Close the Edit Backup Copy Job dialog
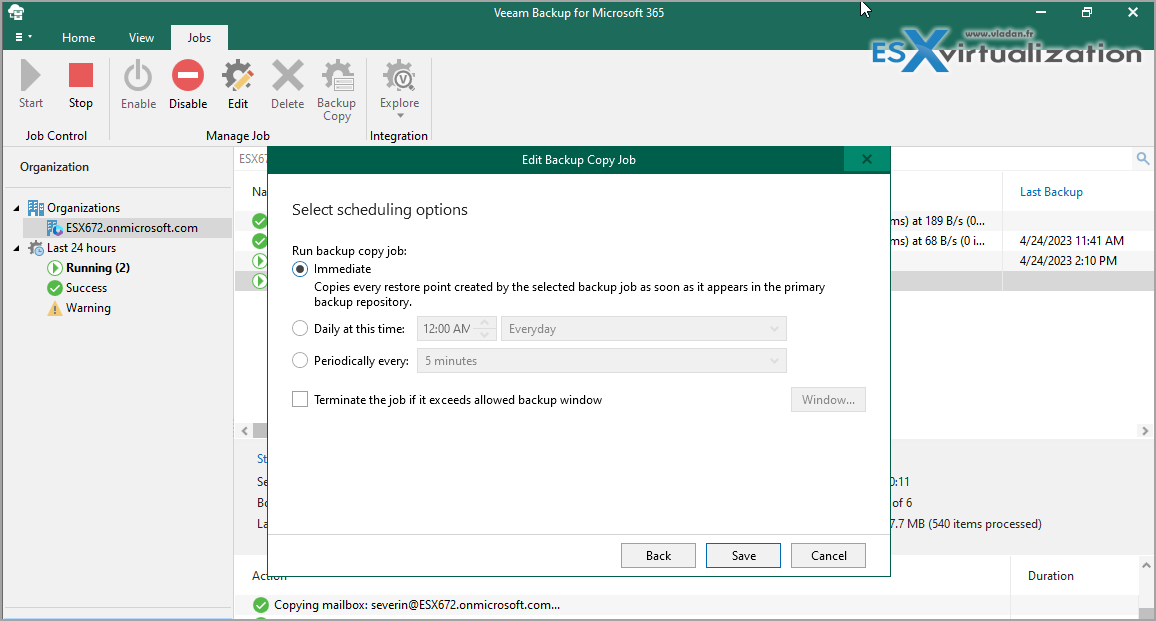1156x621 pixels. pyautogui.click(x=867, y=159)
